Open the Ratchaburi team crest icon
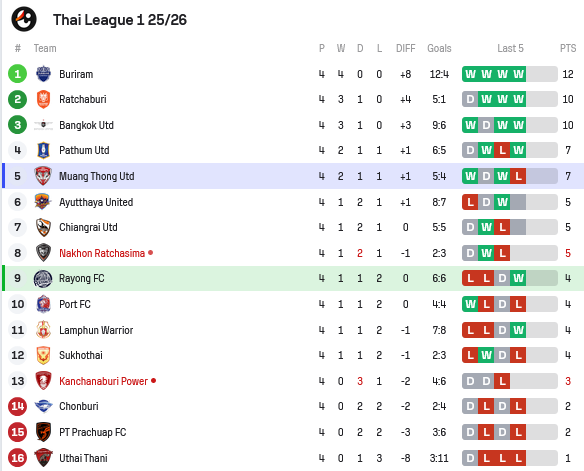 point(44,99)
